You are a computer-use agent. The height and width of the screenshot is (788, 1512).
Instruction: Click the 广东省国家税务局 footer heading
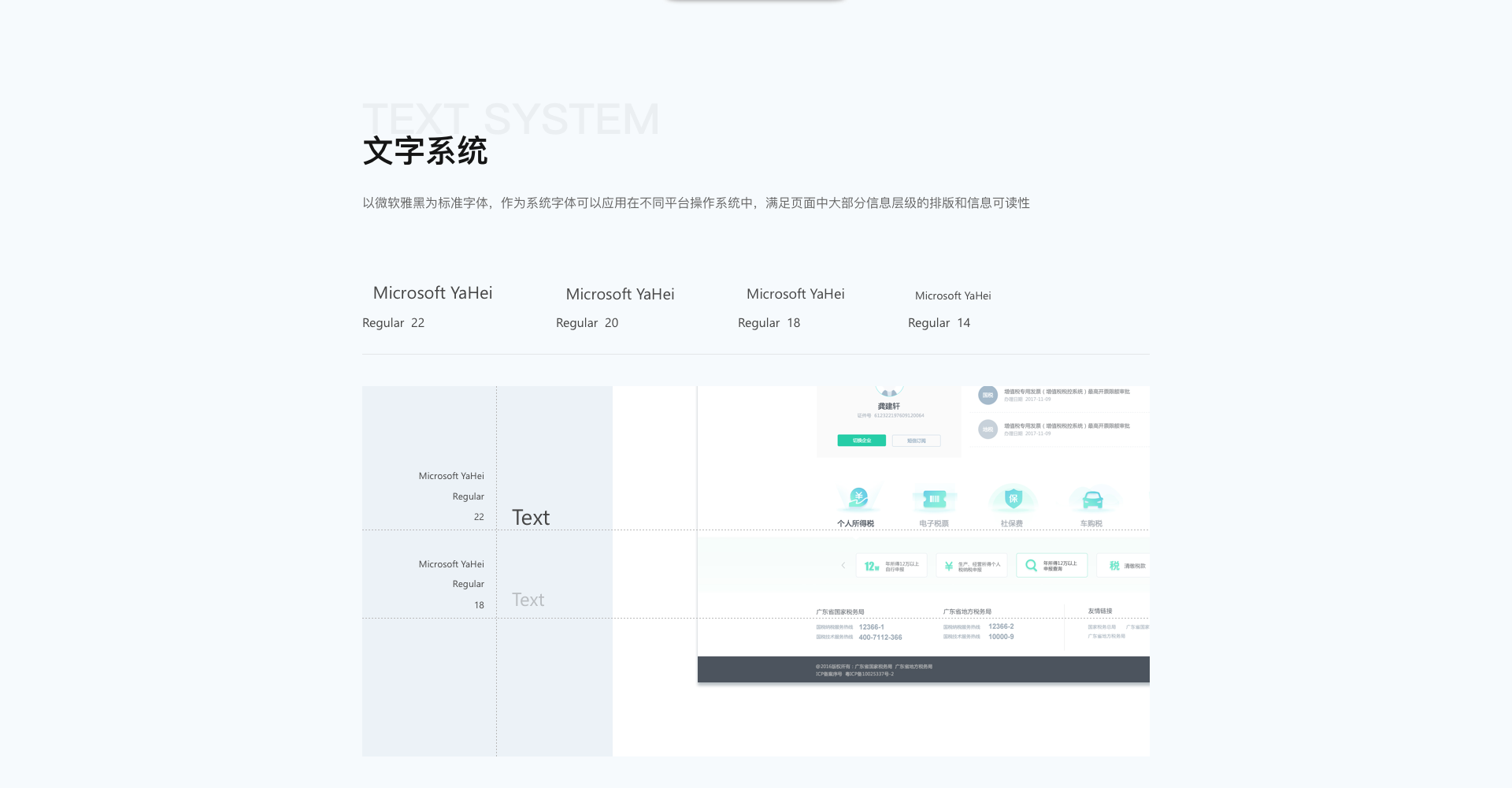click(x=840, y=612)
